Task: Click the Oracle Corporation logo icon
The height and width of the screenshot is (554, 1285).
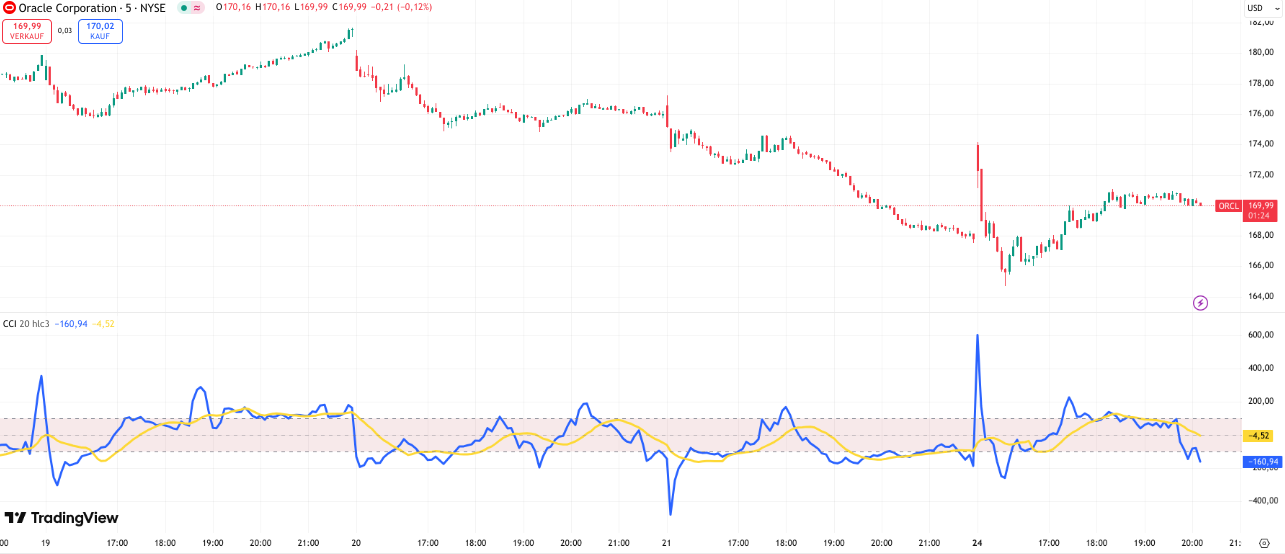Action: click(x=10, y=7)
